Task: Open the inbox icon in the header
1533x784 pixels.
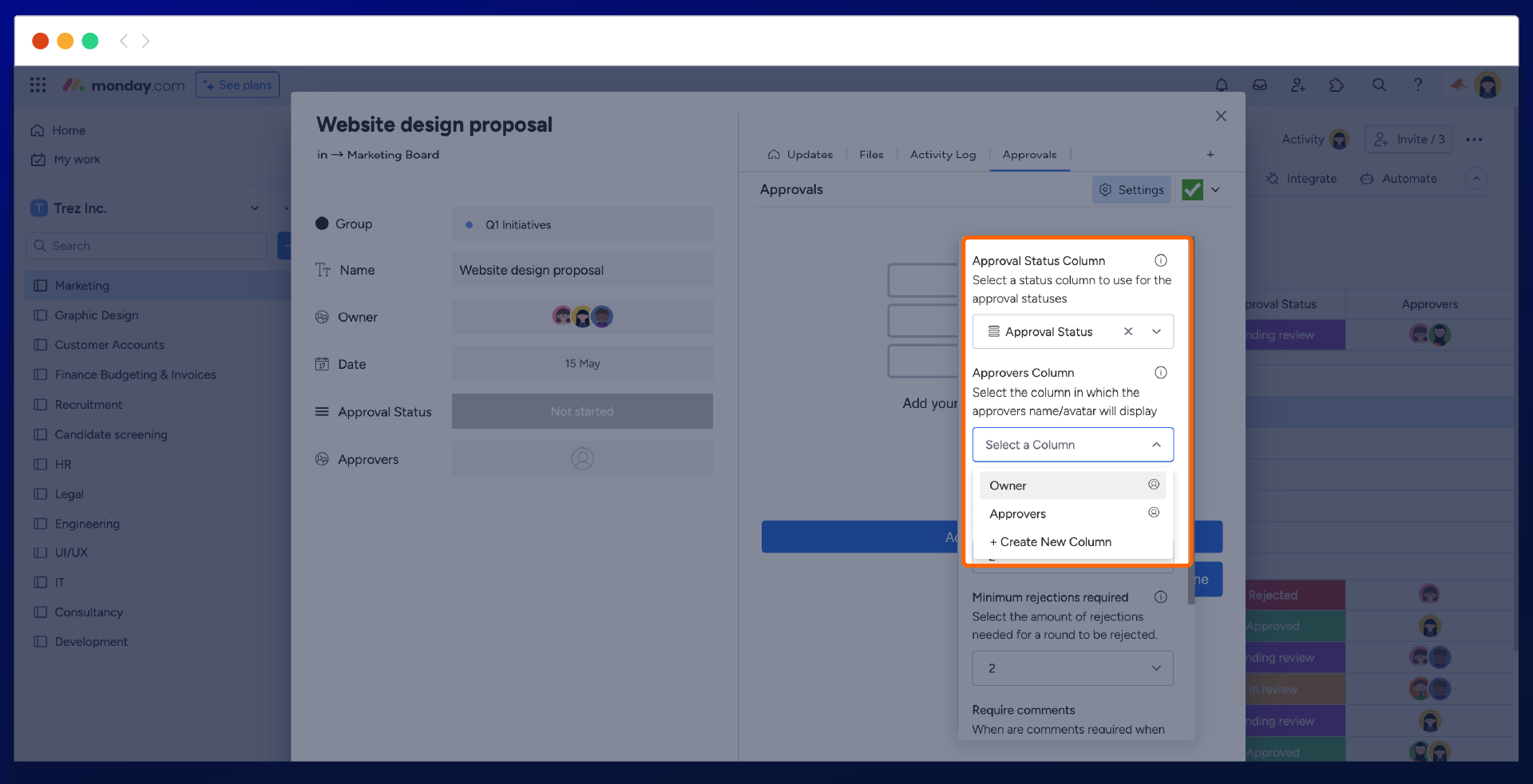Action: point(1259,85)
